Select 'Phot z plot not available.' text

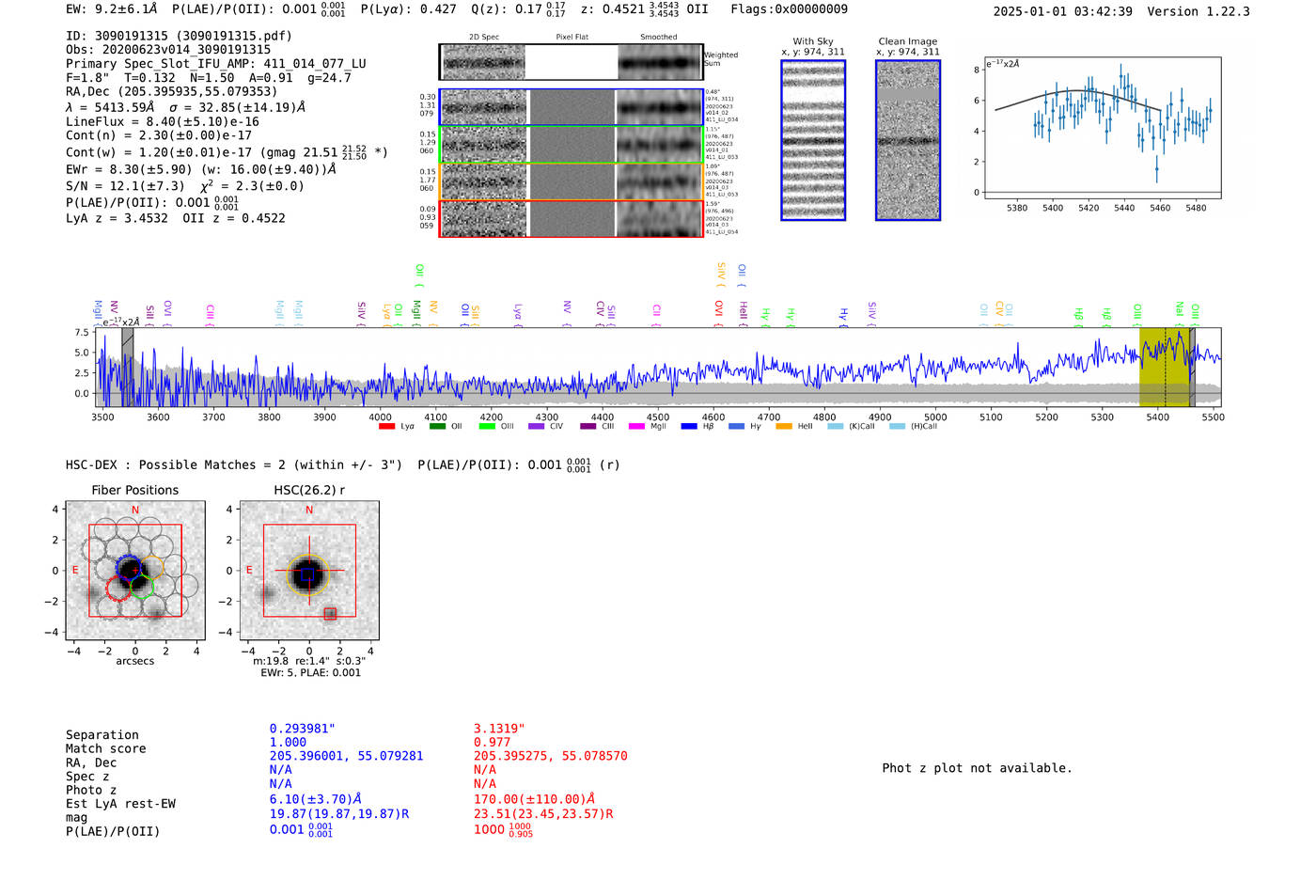978,768
